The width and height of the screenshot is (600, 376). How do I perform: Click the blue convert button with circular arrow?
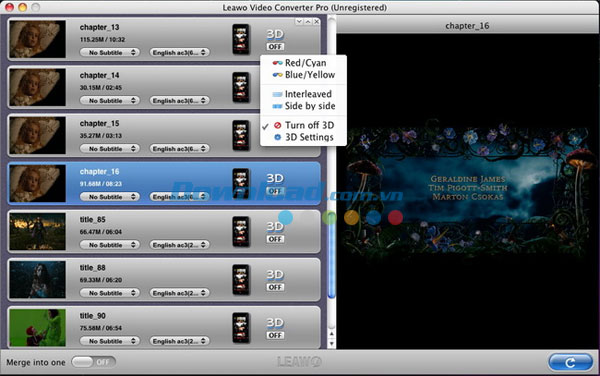[x=570, y=362]
